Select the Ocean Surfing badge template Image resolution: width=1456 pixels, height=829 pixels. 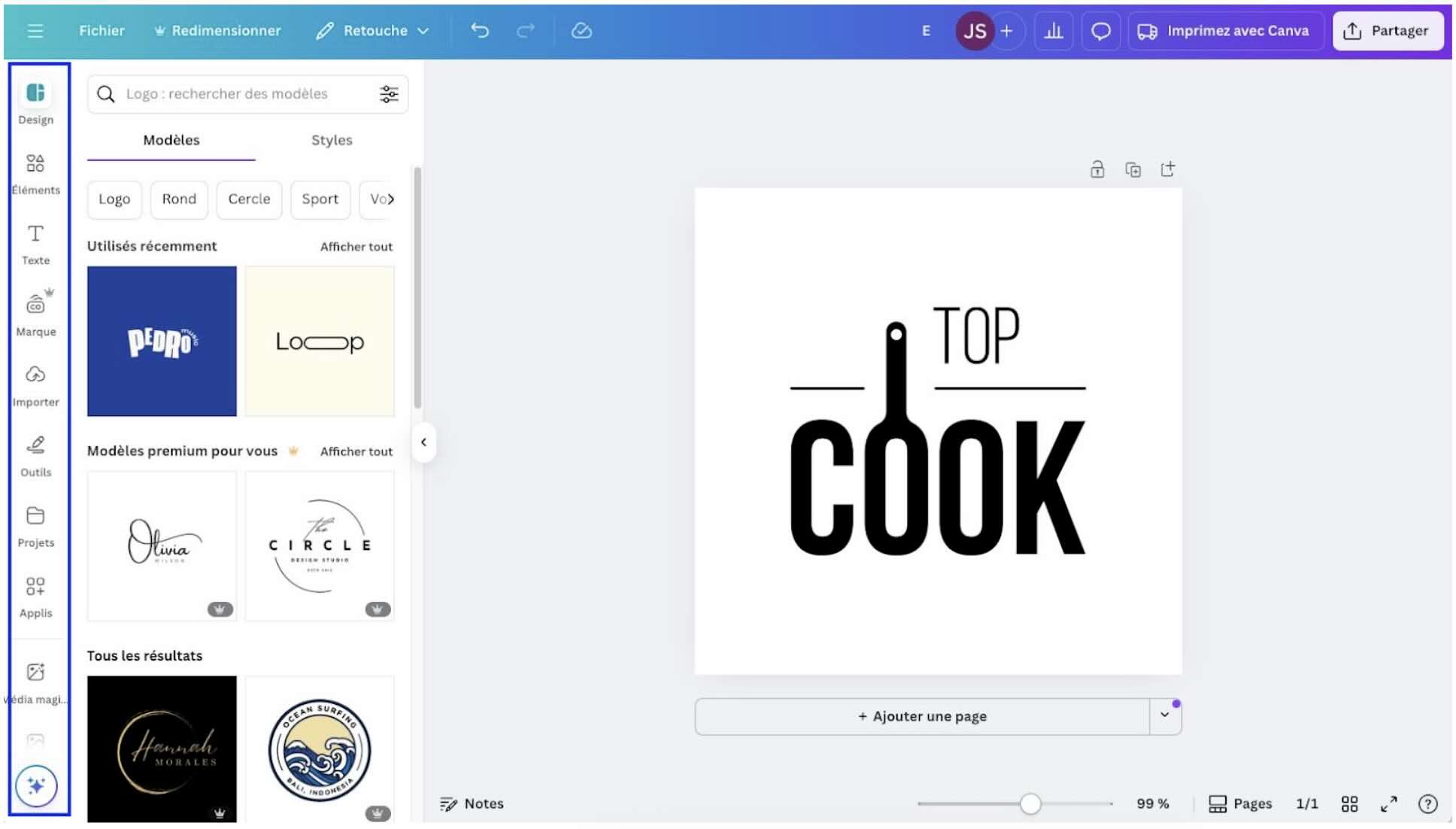(x=320, y=749)
